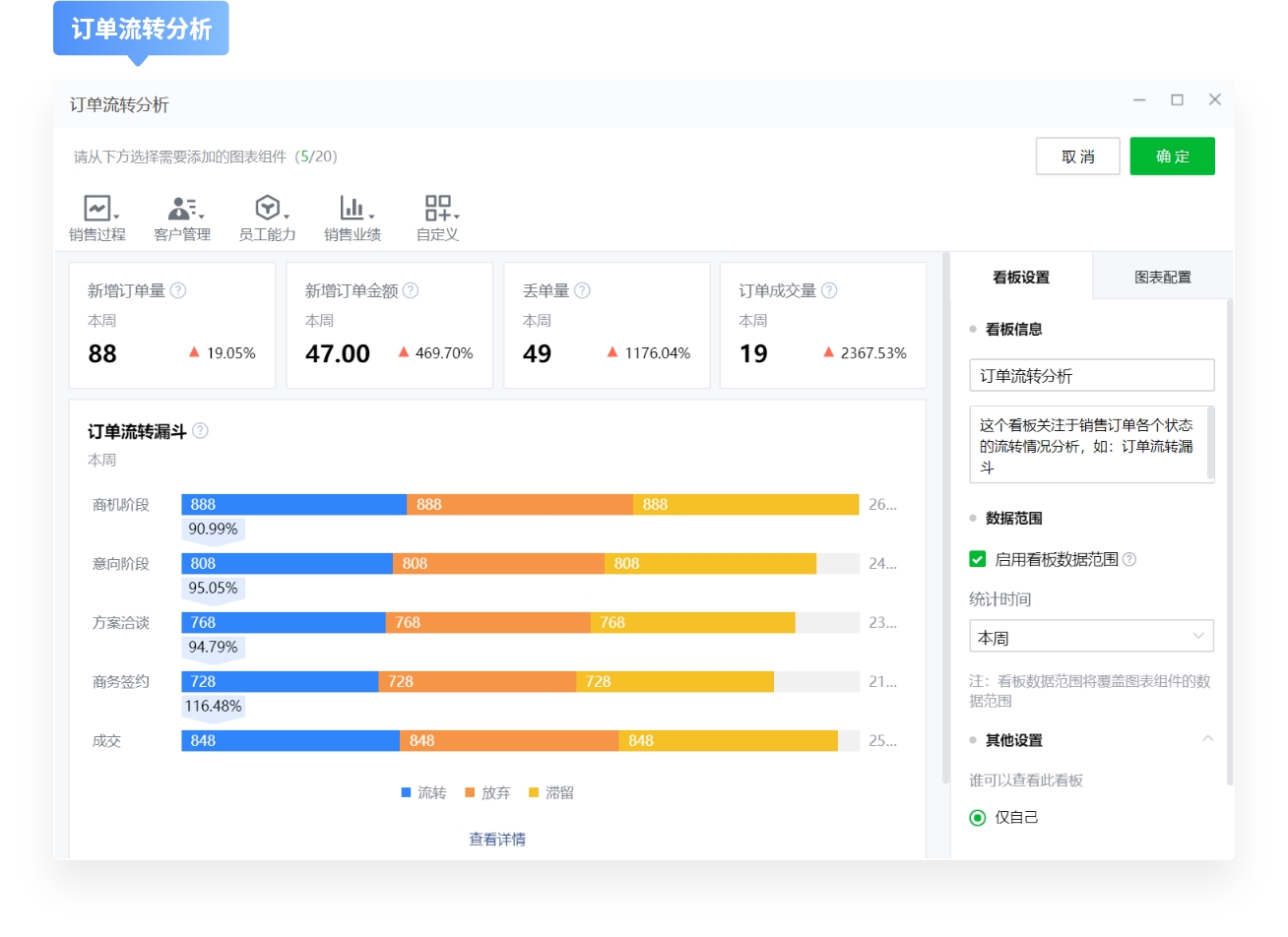Select the 销售过程 chart component icon
The width and height of the screenshot is (1288, 937).
96,209
